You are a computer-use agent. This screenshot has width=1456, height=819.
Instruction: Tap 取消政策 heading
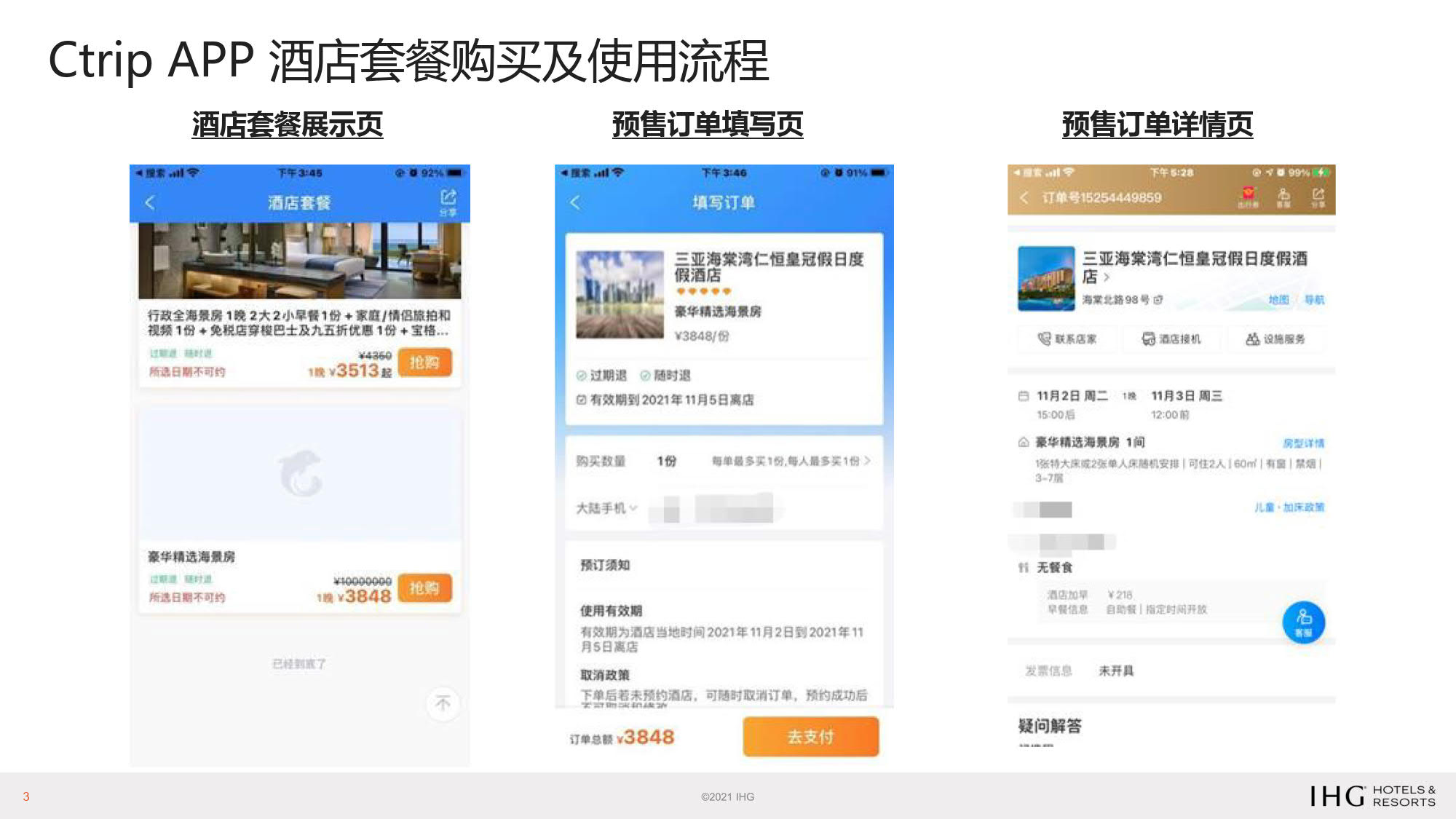605,675
